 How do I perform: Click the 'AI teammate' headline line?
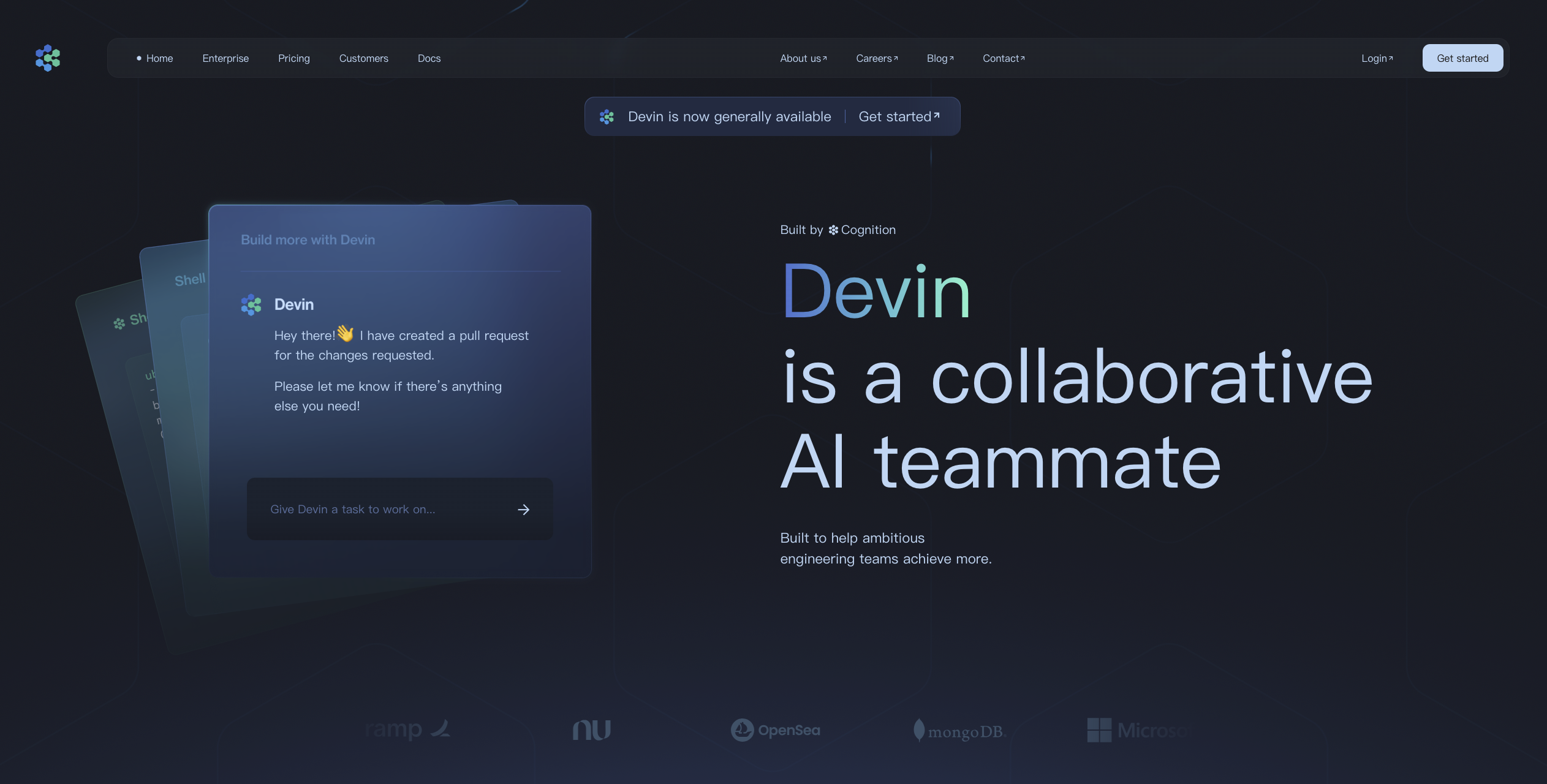(1000, 461)
